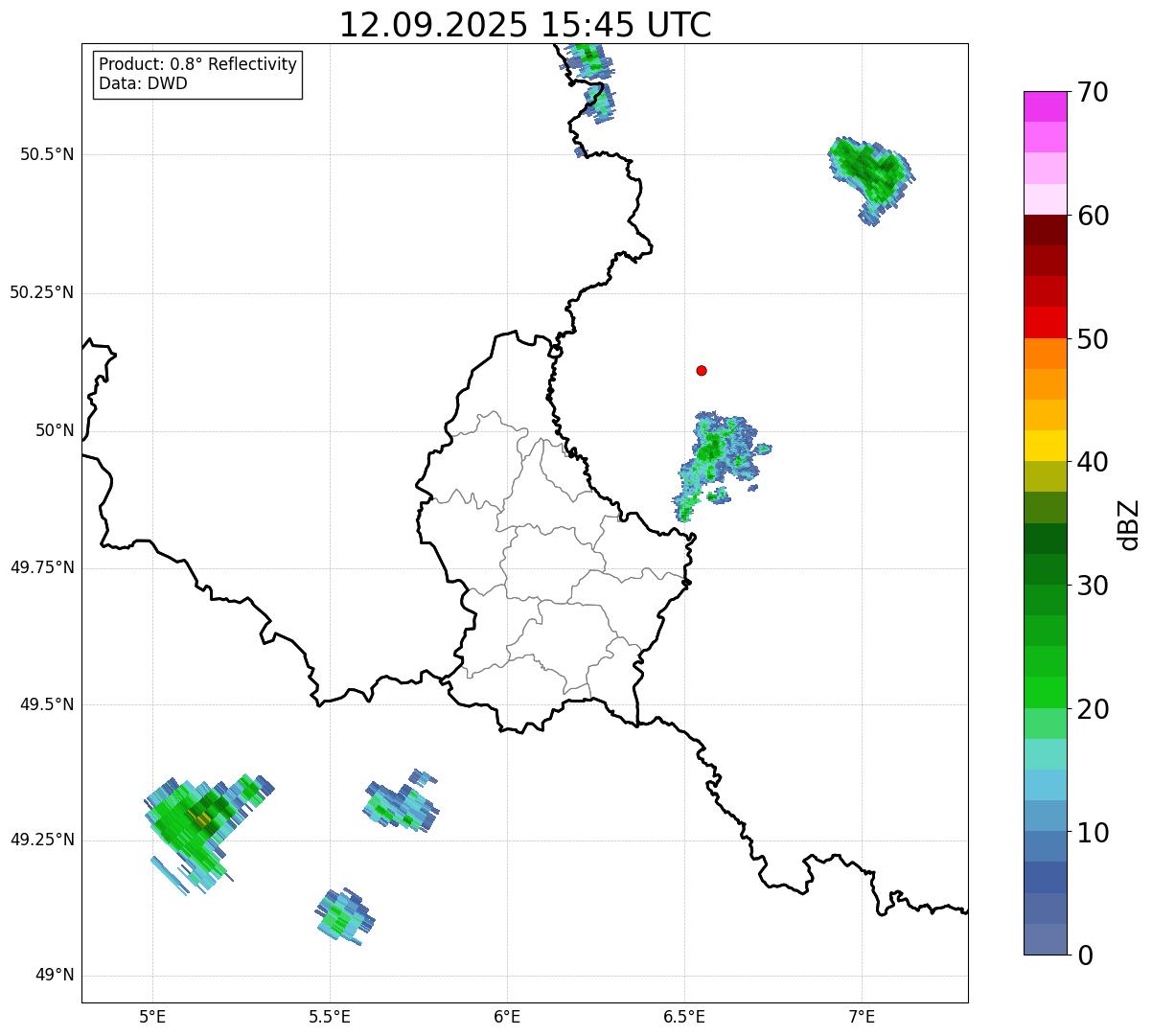
Task: Click the 50.5°N latitude label
Action: (x=46, y=154)
